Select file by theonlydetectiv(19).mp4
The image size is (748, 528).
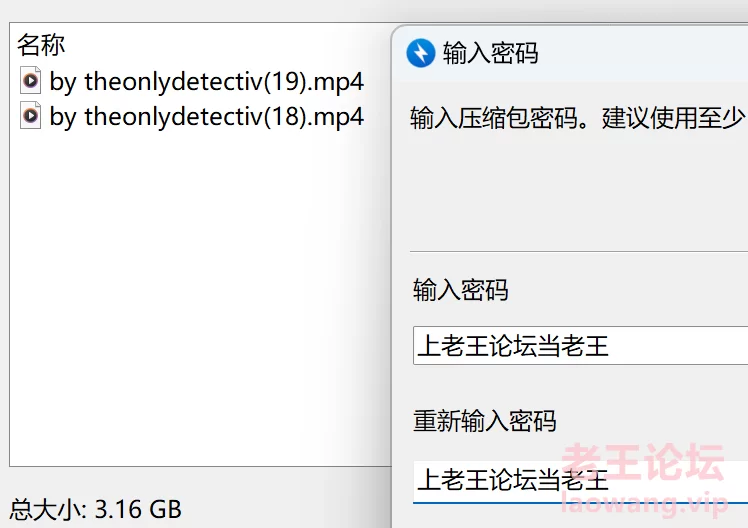192,81
